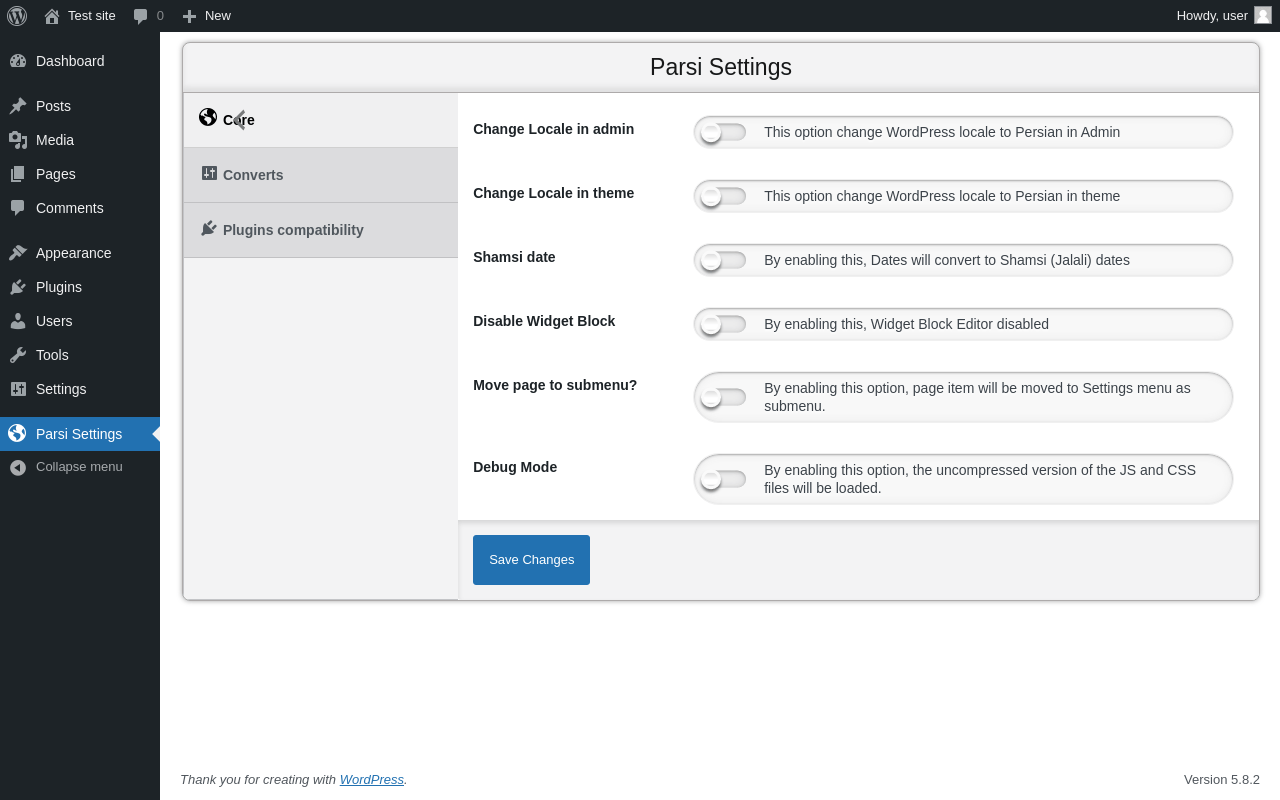
Task: Select the Tools wrench icon
Action: pyautogui.click(x=18, y=355)
